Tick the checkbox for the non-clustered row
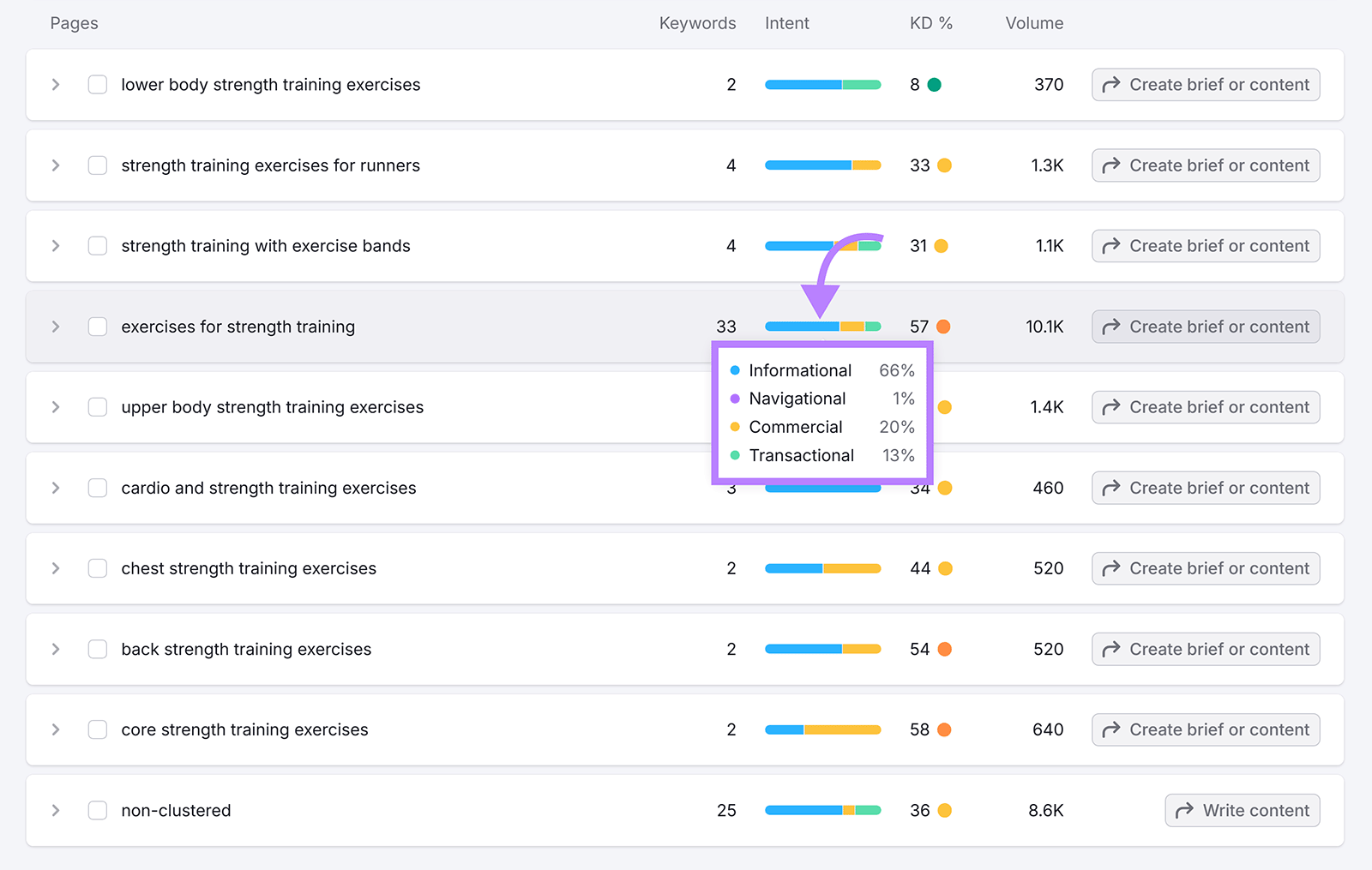 coord(97,810)
